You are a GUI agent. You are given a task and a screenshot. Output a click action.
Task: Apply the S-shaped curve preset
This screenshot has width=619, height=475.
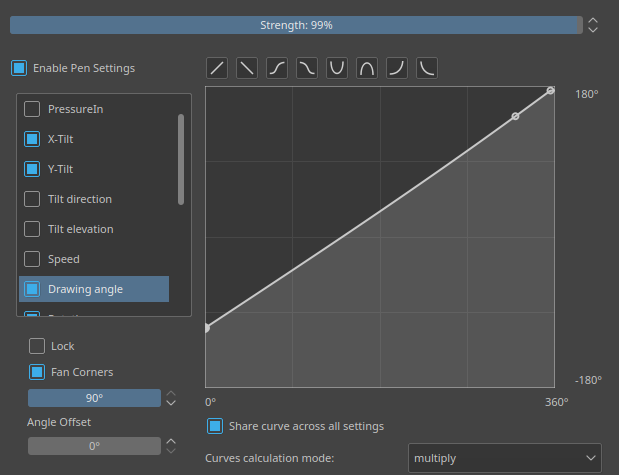click(277, 68)
